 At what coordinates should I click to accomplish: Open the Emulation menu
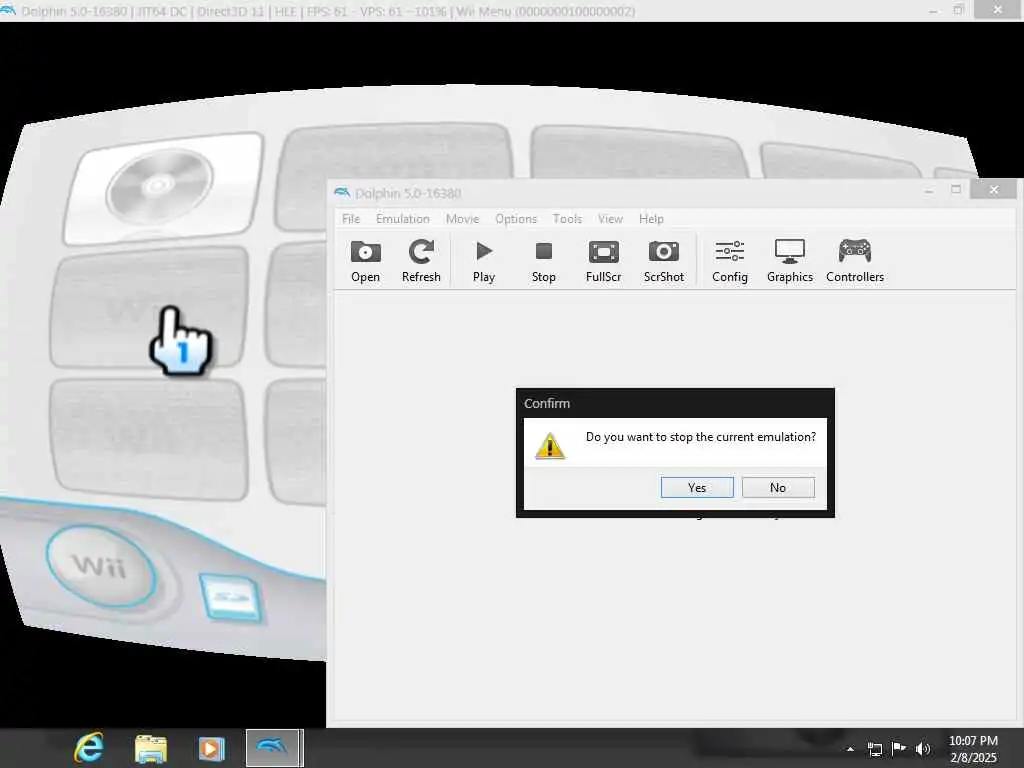pyautogui.click(x=402, y=219)
